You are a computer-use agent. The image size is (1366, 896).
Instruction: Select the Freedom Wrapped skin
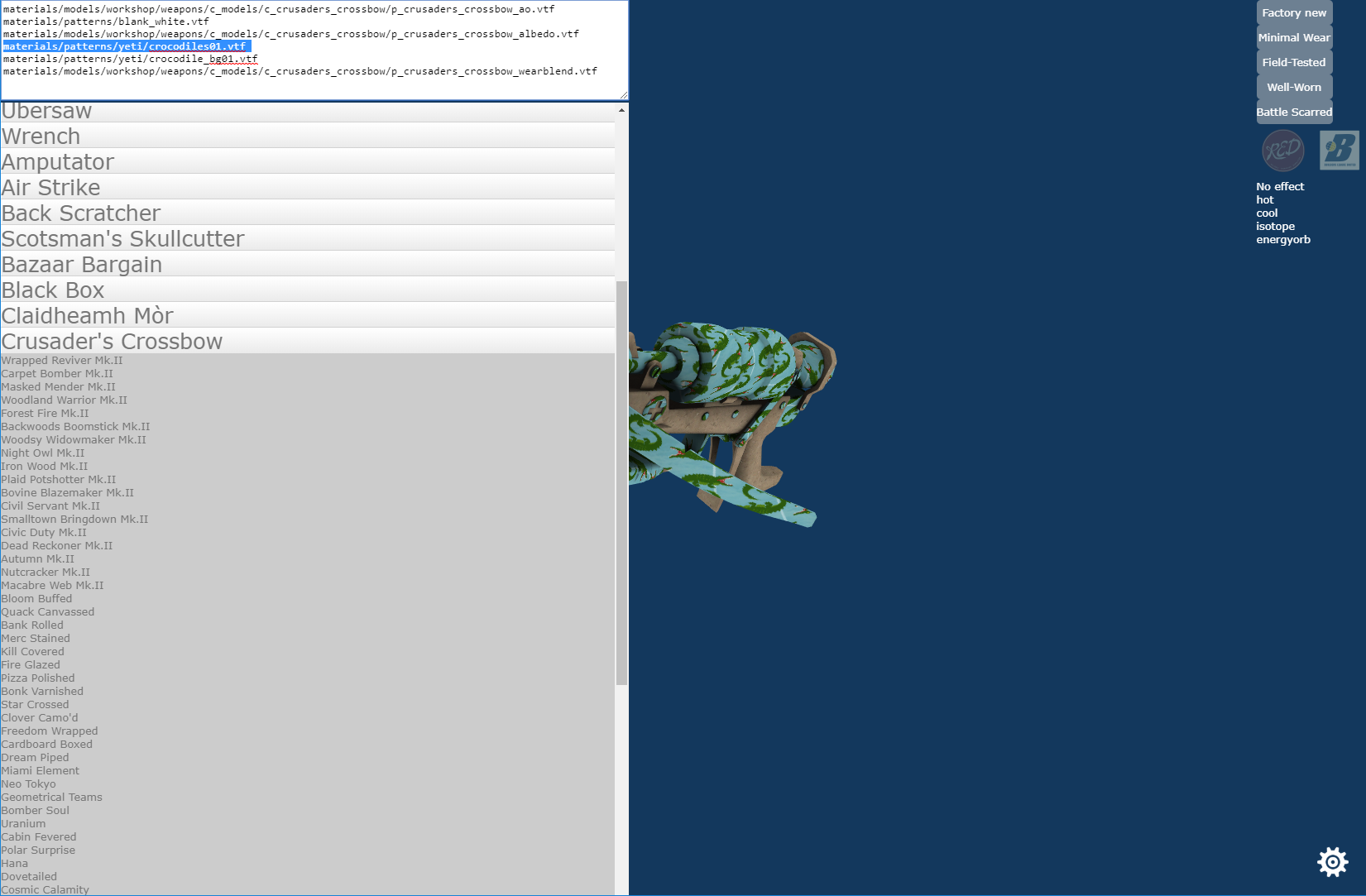[50, 731]
